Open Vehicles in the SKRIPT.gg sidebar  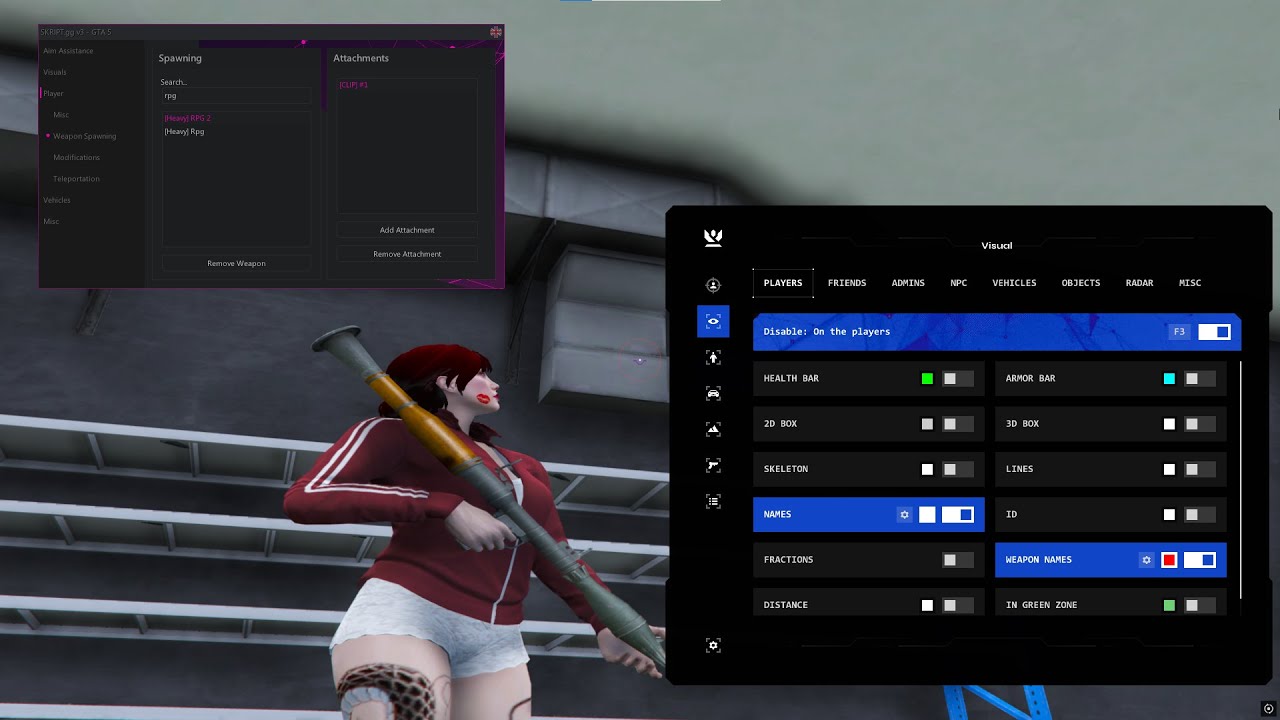pyautogui.click(x=56, y=200)
